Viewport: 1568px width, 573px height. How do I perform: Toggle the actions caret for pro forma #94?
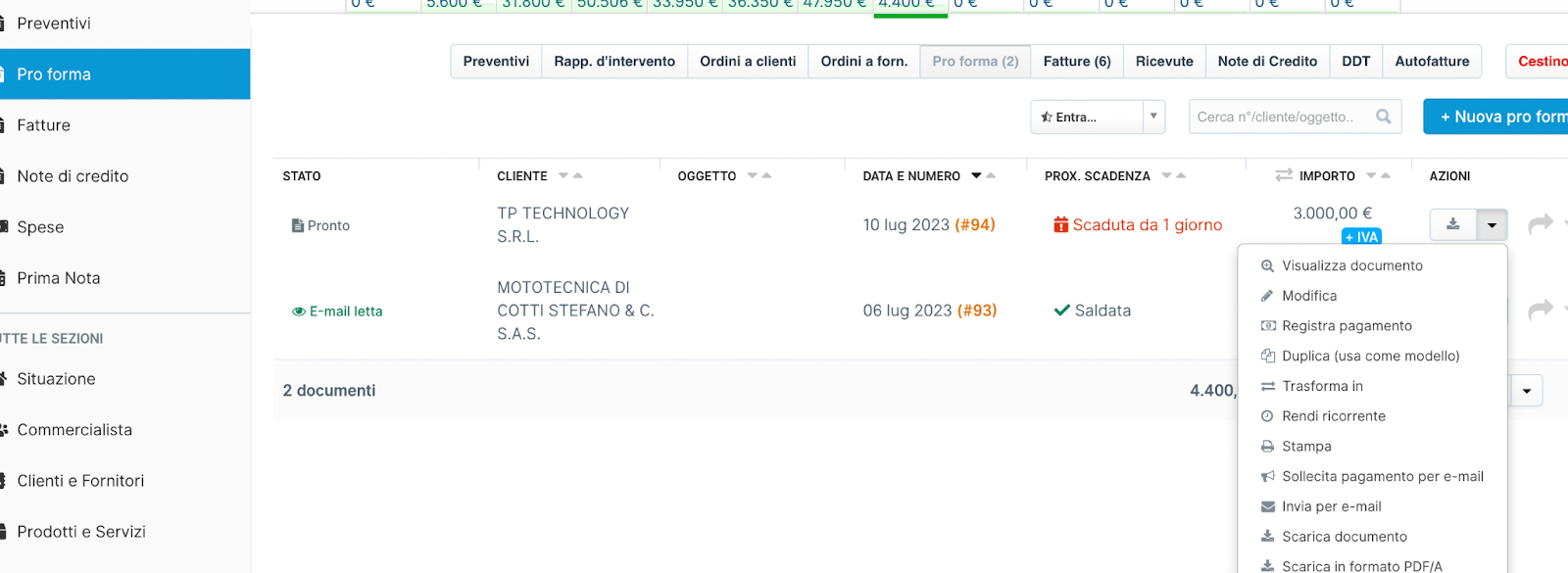[x=1492, y=225]
